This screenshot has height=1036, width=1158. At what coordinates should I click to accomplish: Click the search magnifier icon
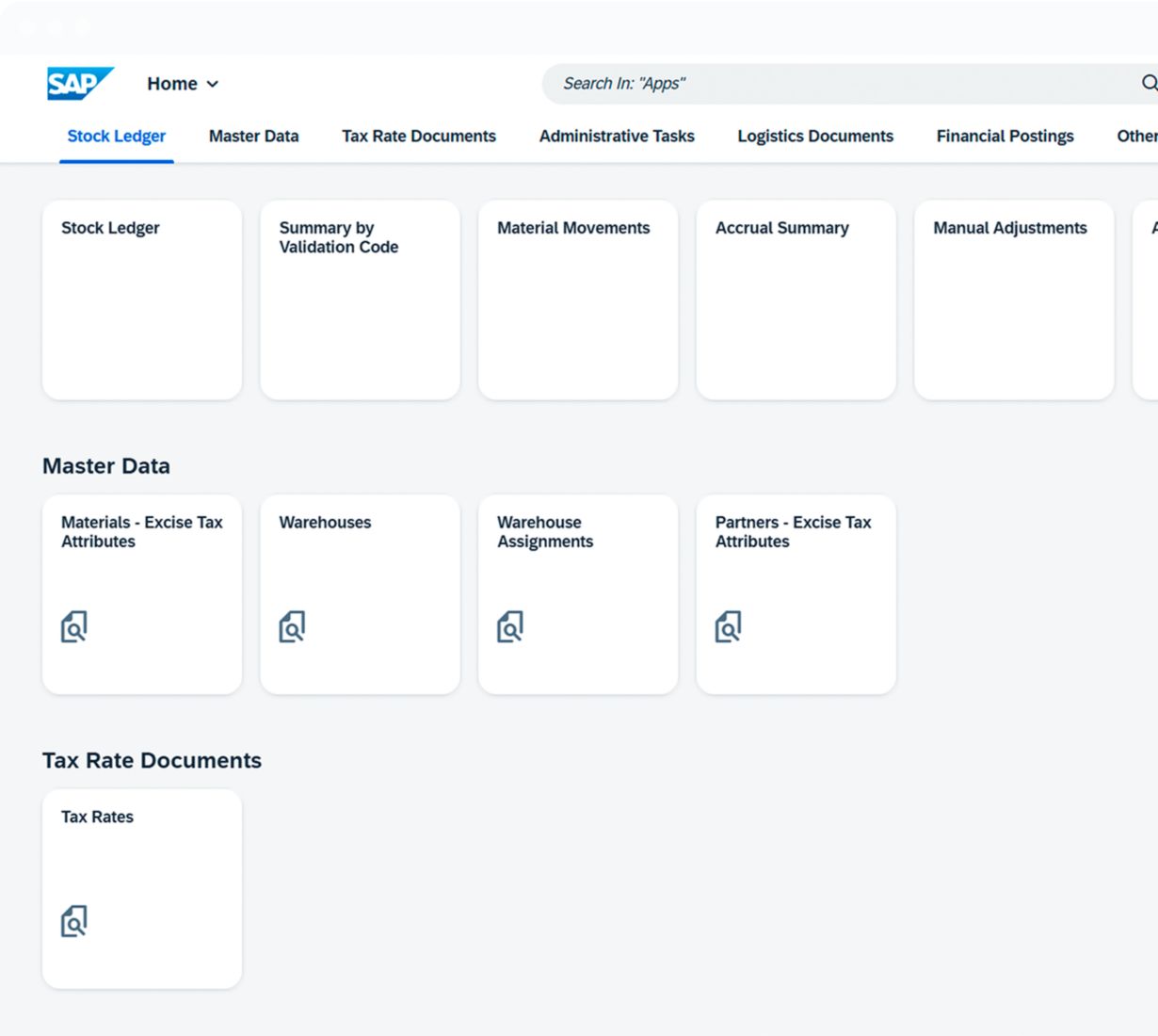1149,83
